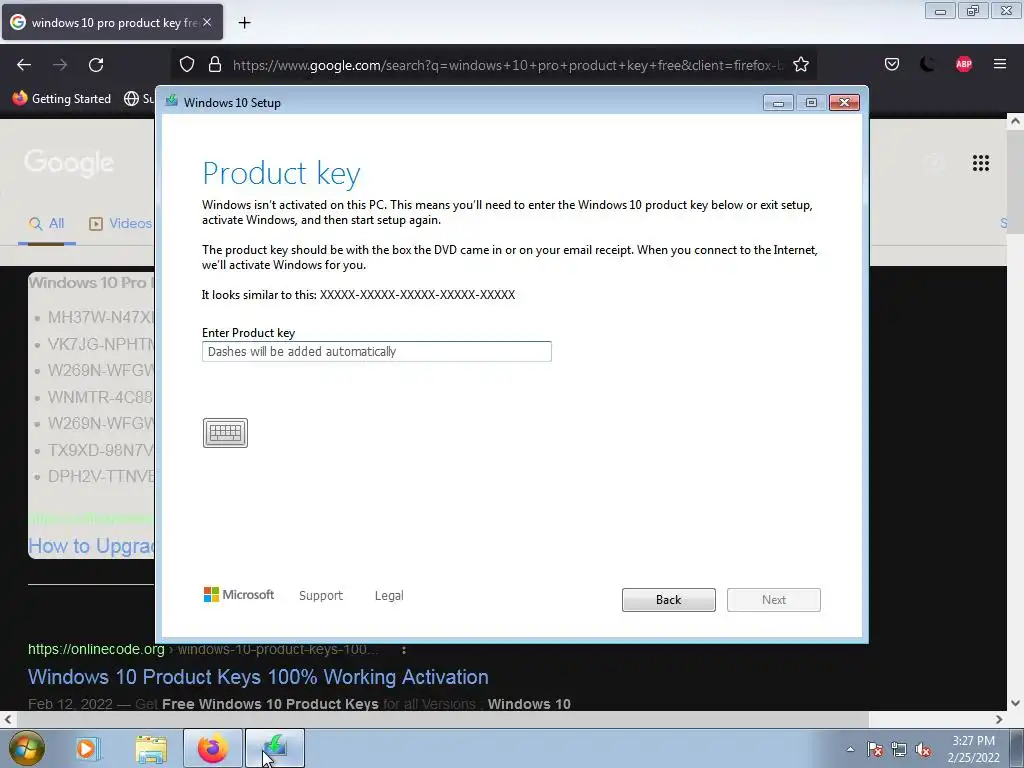Open network status tray icon

tap(899, 749)
